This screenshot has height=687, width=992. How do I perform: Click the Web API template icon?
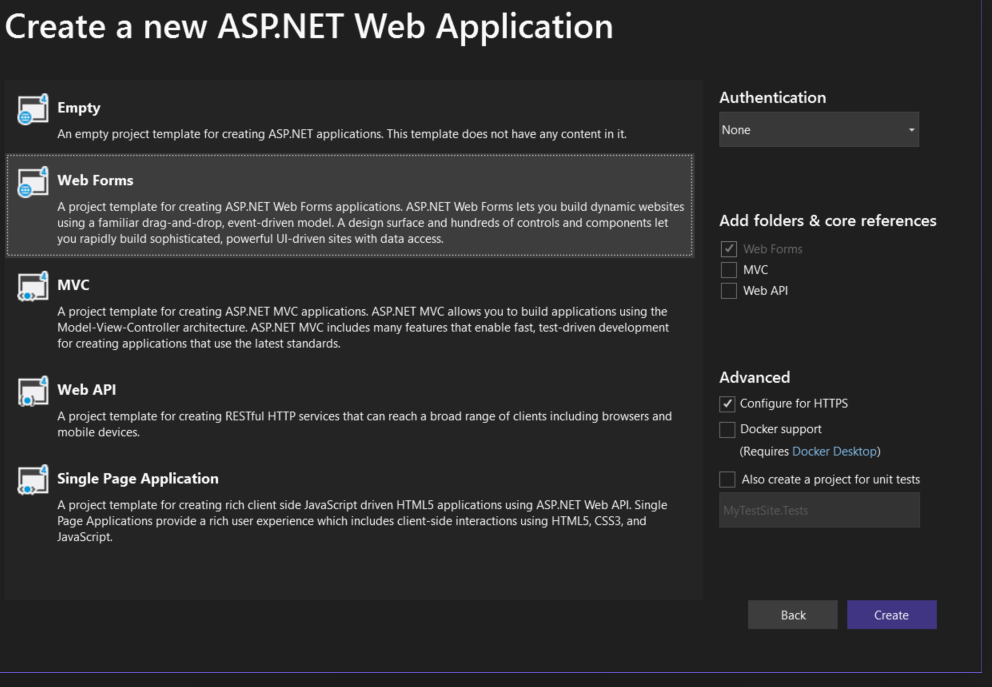(33, 392)
